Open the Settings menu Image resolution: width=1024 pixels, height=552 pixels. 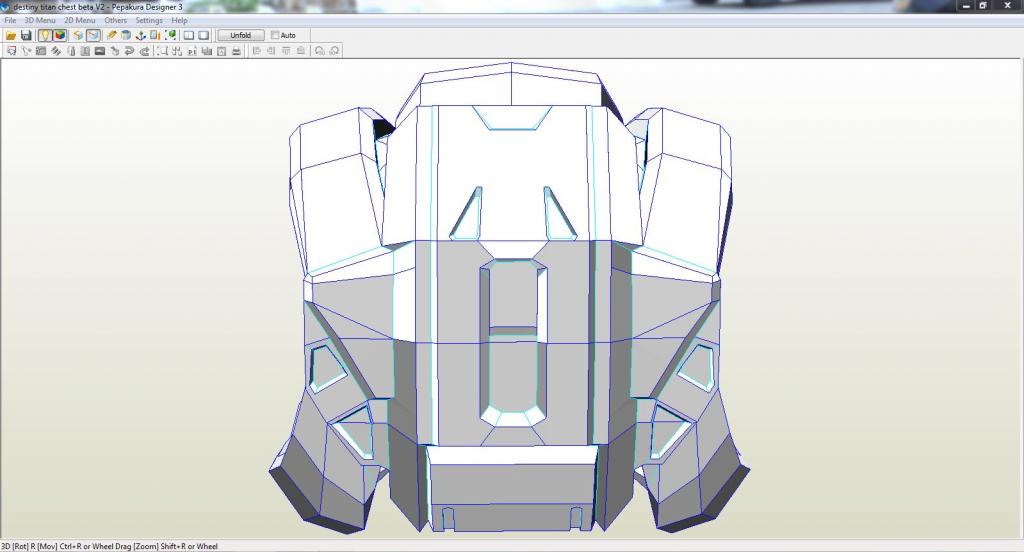(x=149, y=21)
